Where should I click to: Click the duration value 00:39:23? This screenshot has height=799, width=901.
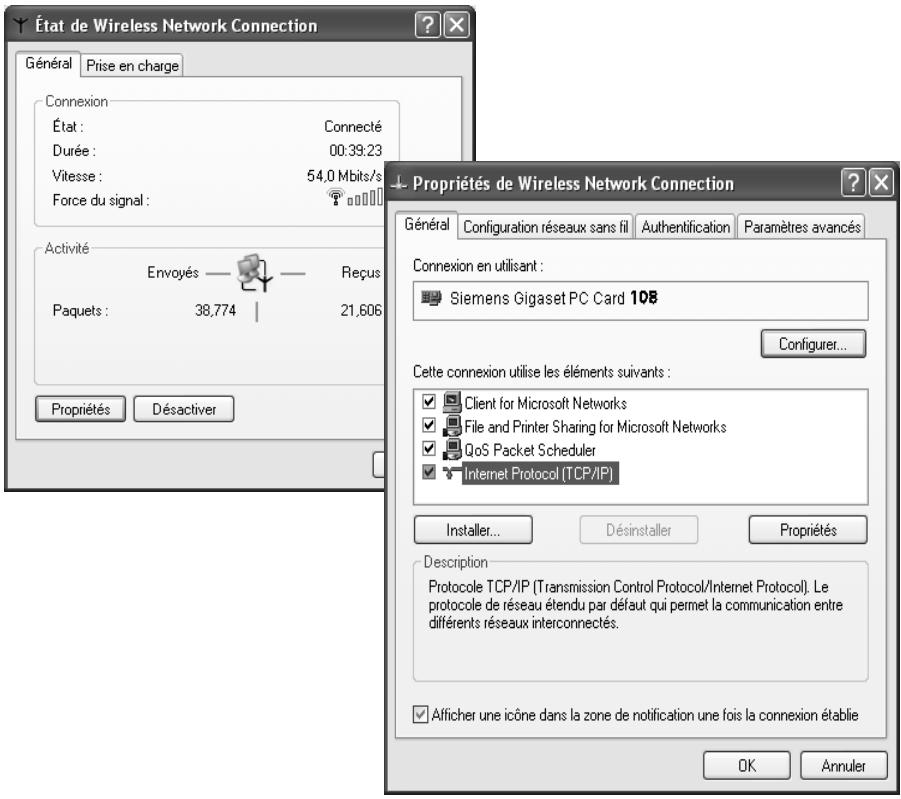(355, 151)
